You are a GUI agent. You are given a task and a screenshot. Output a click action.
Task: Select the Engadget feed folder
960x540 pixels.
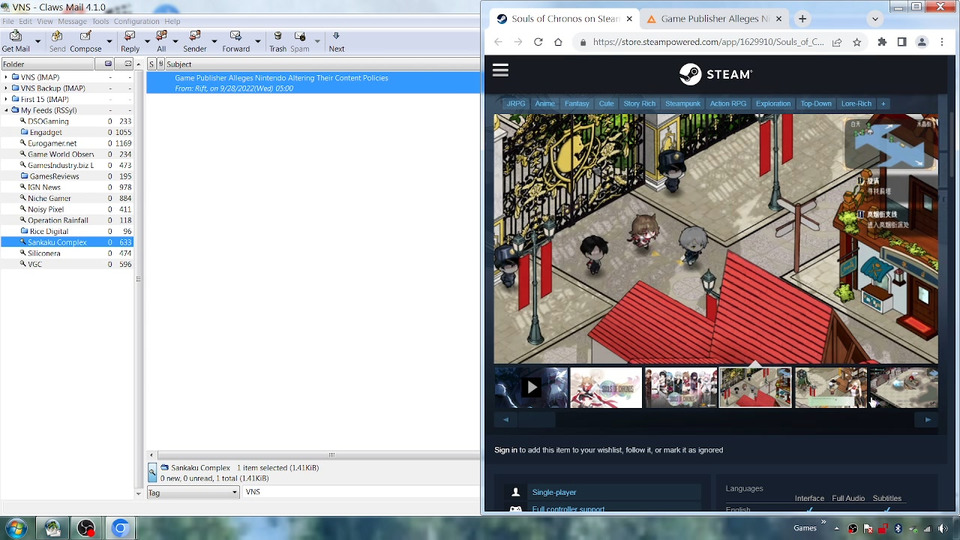coord(45,132)
